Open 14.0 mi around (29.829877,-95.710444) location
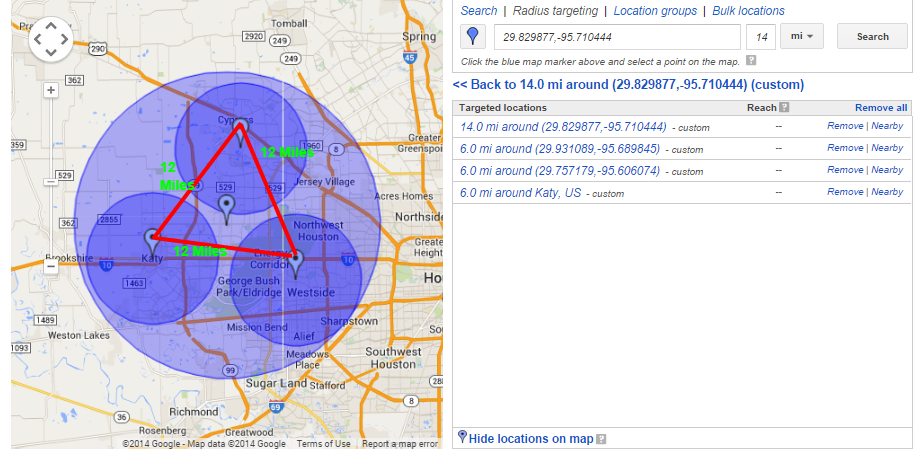The image size is (922, 452). (563, 126)
